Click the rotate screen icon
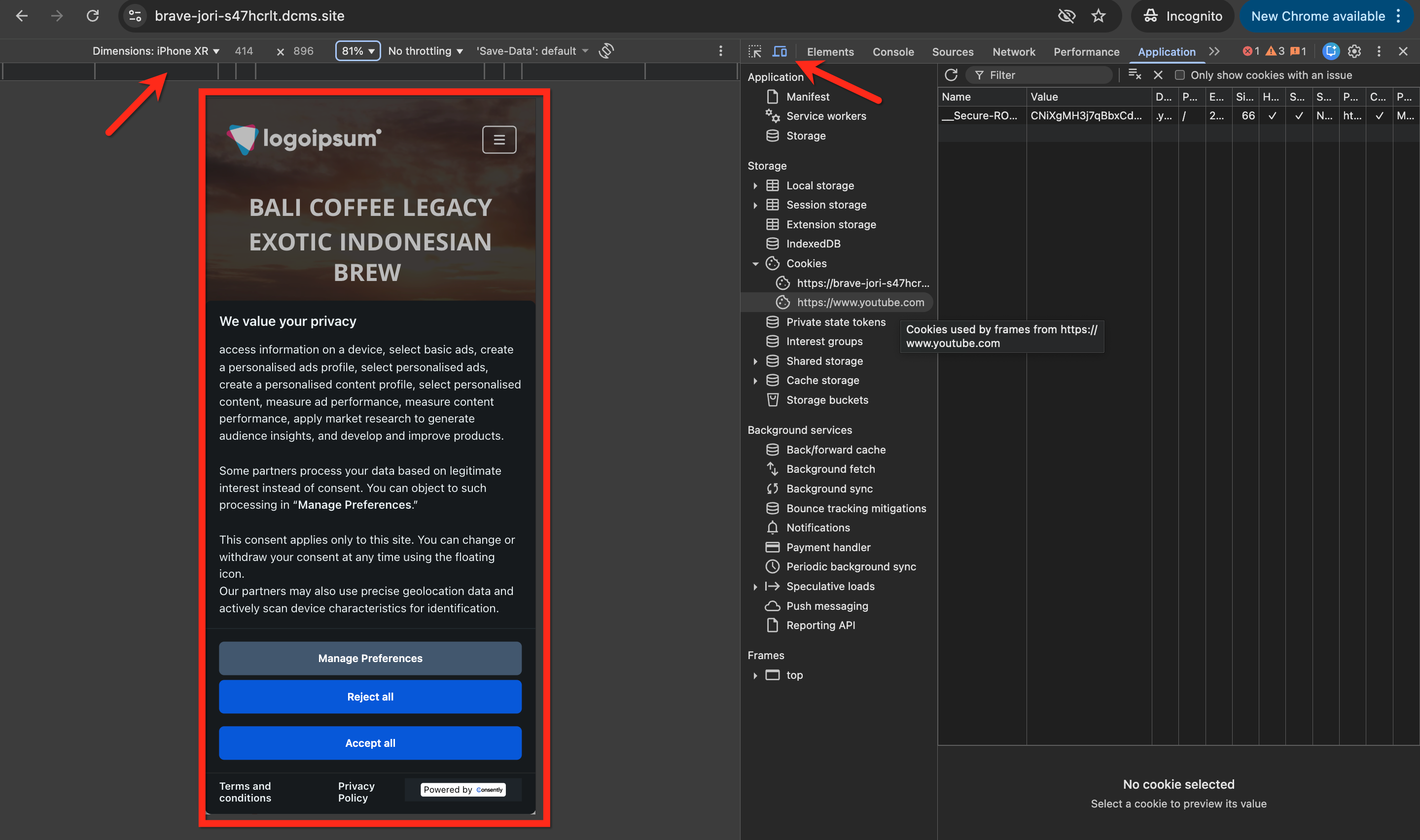Image resolution: width=1420 pixels, height=840 pixels. coord(606,51)
